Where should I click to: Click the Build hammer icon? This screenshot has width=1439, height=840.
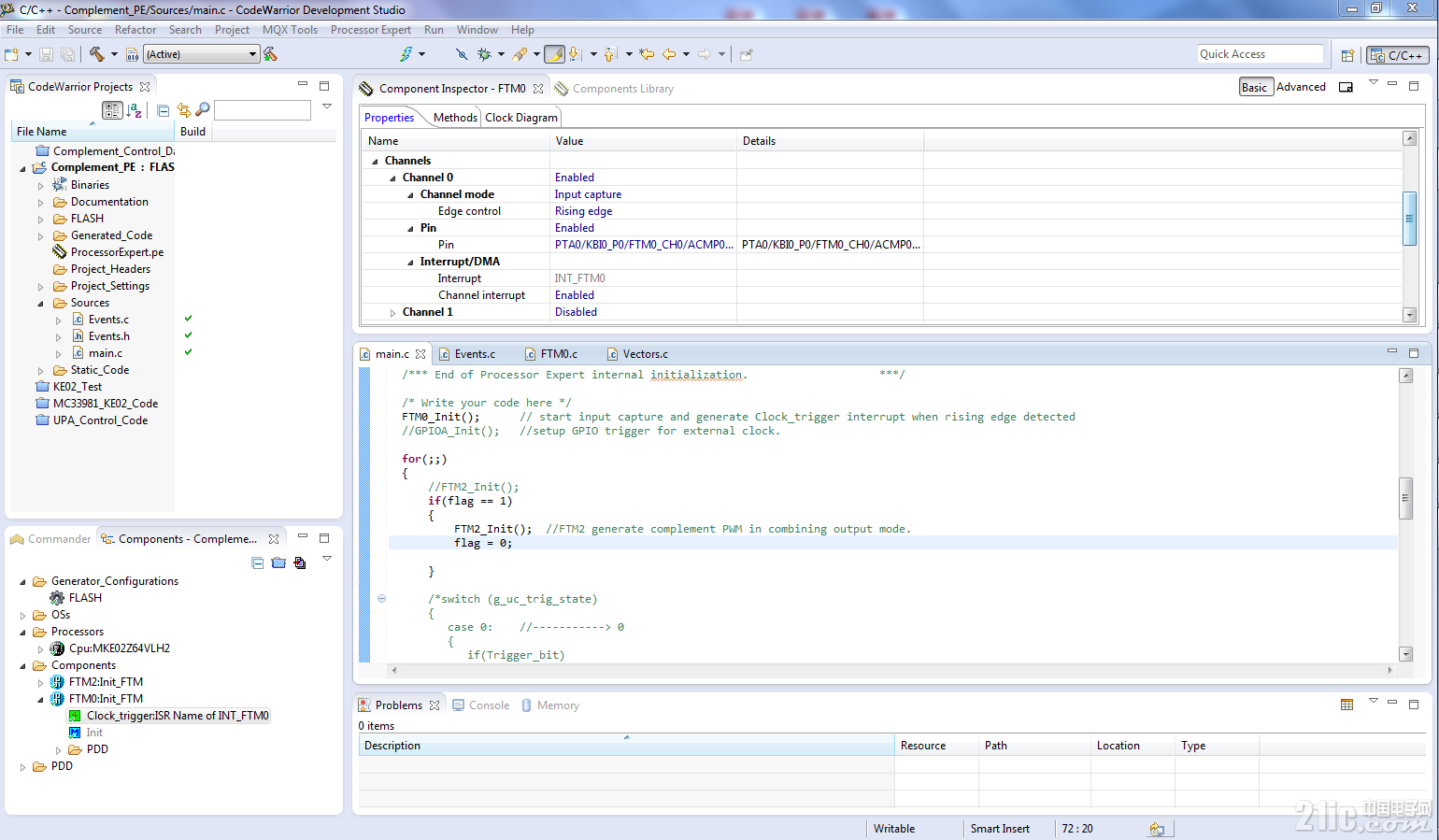(x=96, y=54)
